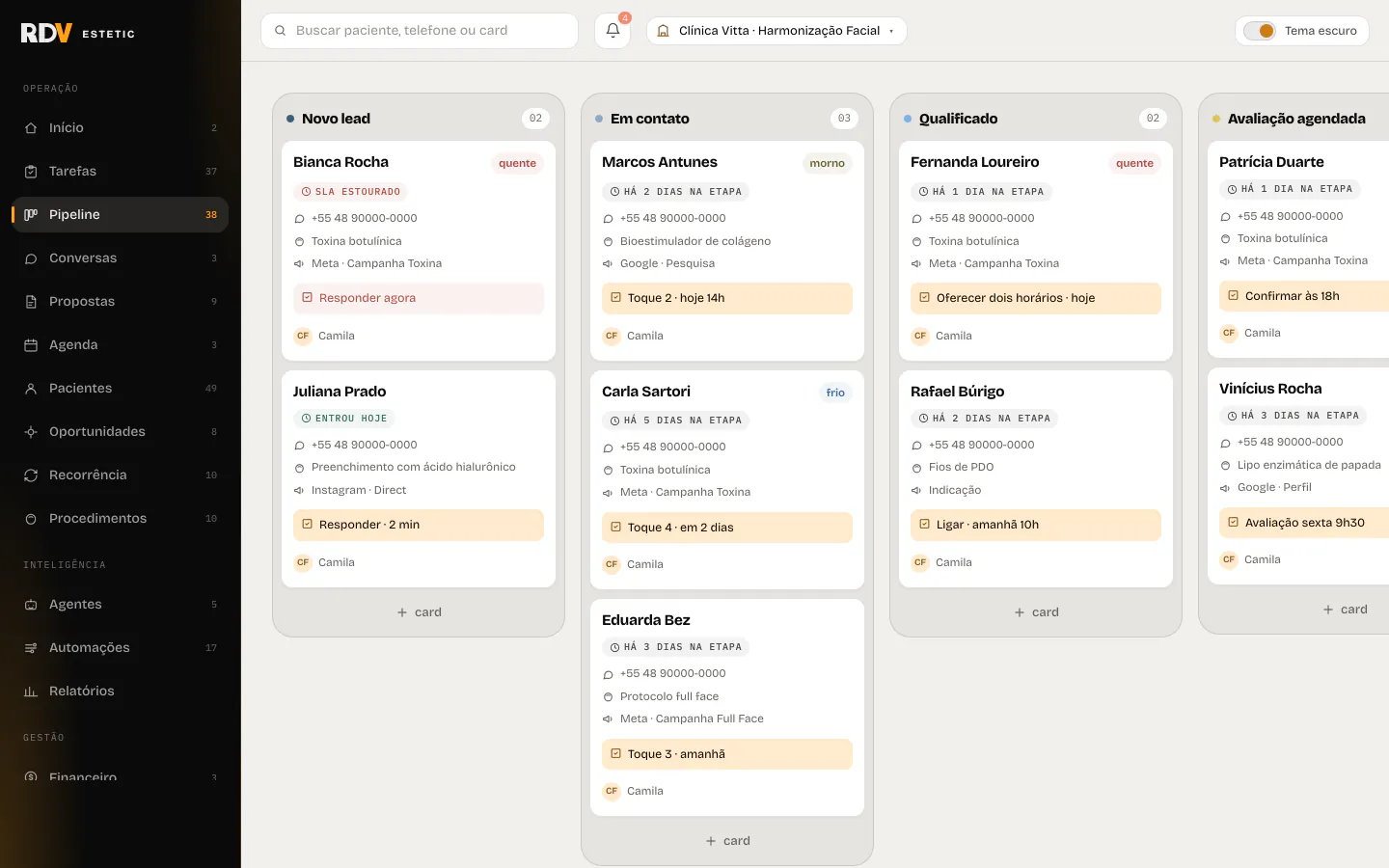Click the Tarefas clipboard icon in sidebar
Screen dimensions: 1389x868
point(31,172)
